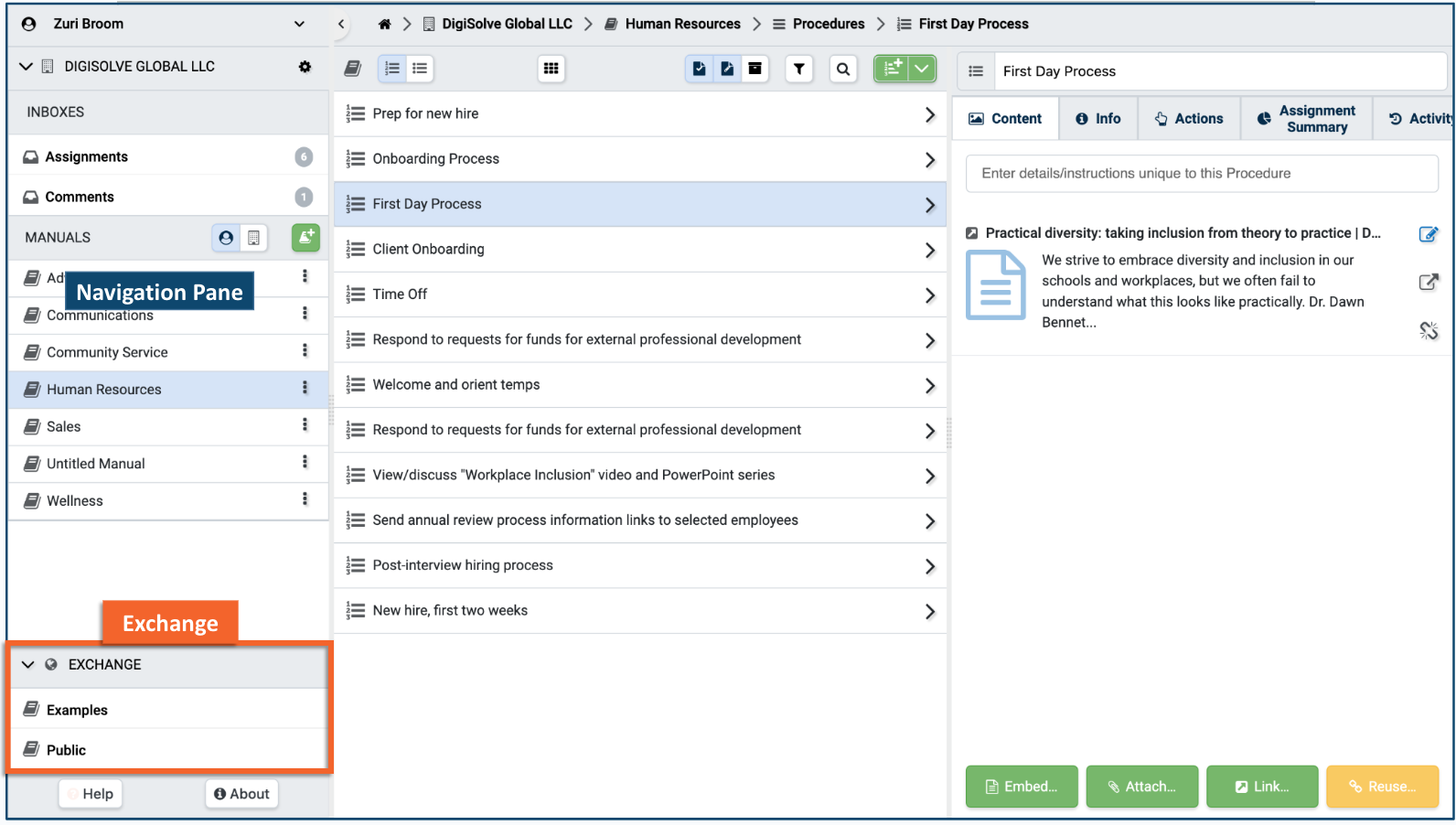Open dropdown arrow next to green add procedure
This screenshot has height=825, width=1456.
922,69
